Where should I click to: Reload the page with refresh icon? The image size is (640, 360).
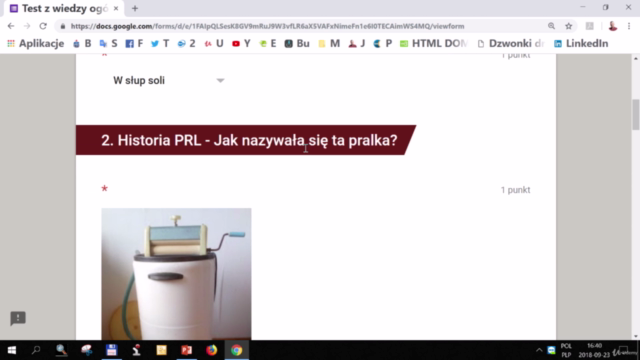pyautogui.click(x=43, y=26)
